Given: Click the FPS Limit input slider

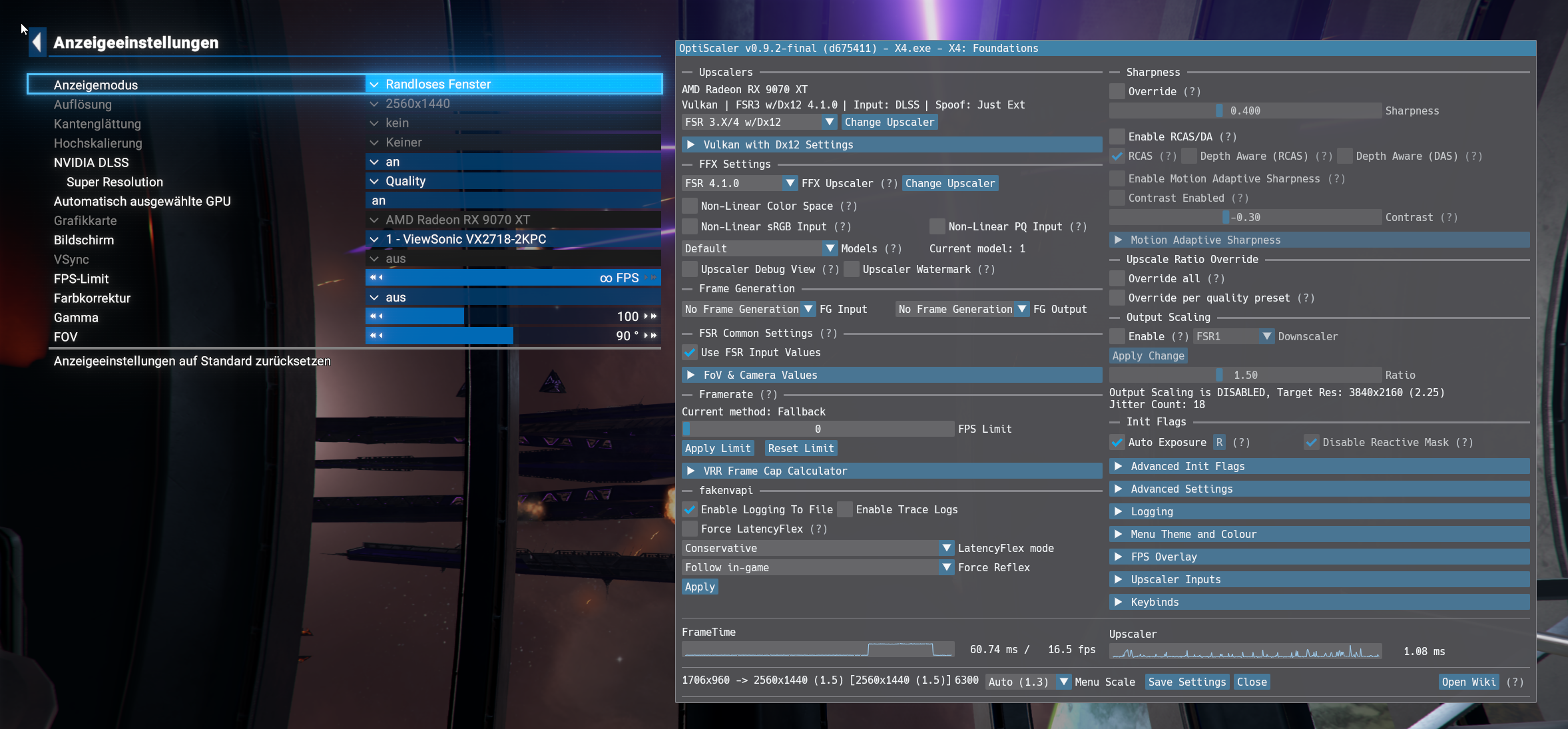Looking at the screenshot, I should (818, 429).
